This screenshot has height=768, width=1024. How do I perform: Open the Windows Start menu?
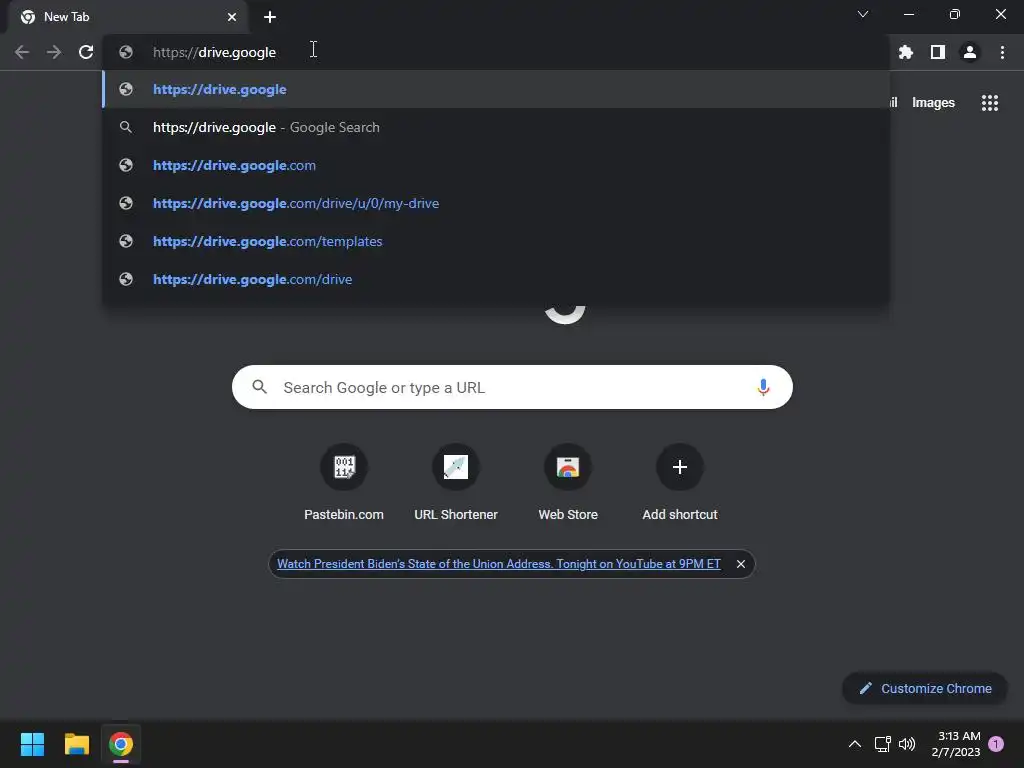pyautogui.click(x=32, y=744)
